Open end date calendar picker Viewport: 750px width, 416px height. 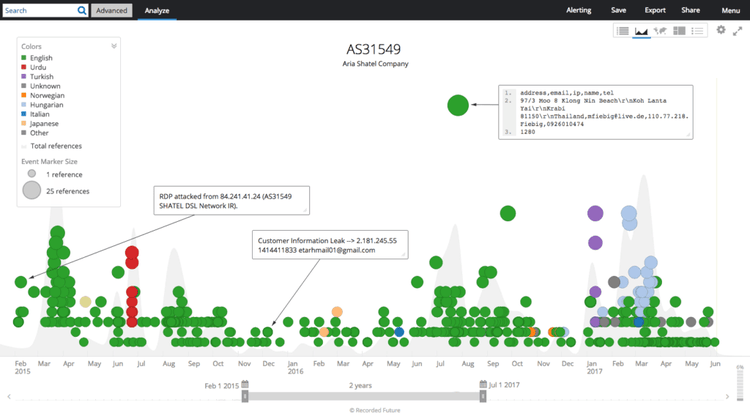pyautogui.click(x=482, y=384)
